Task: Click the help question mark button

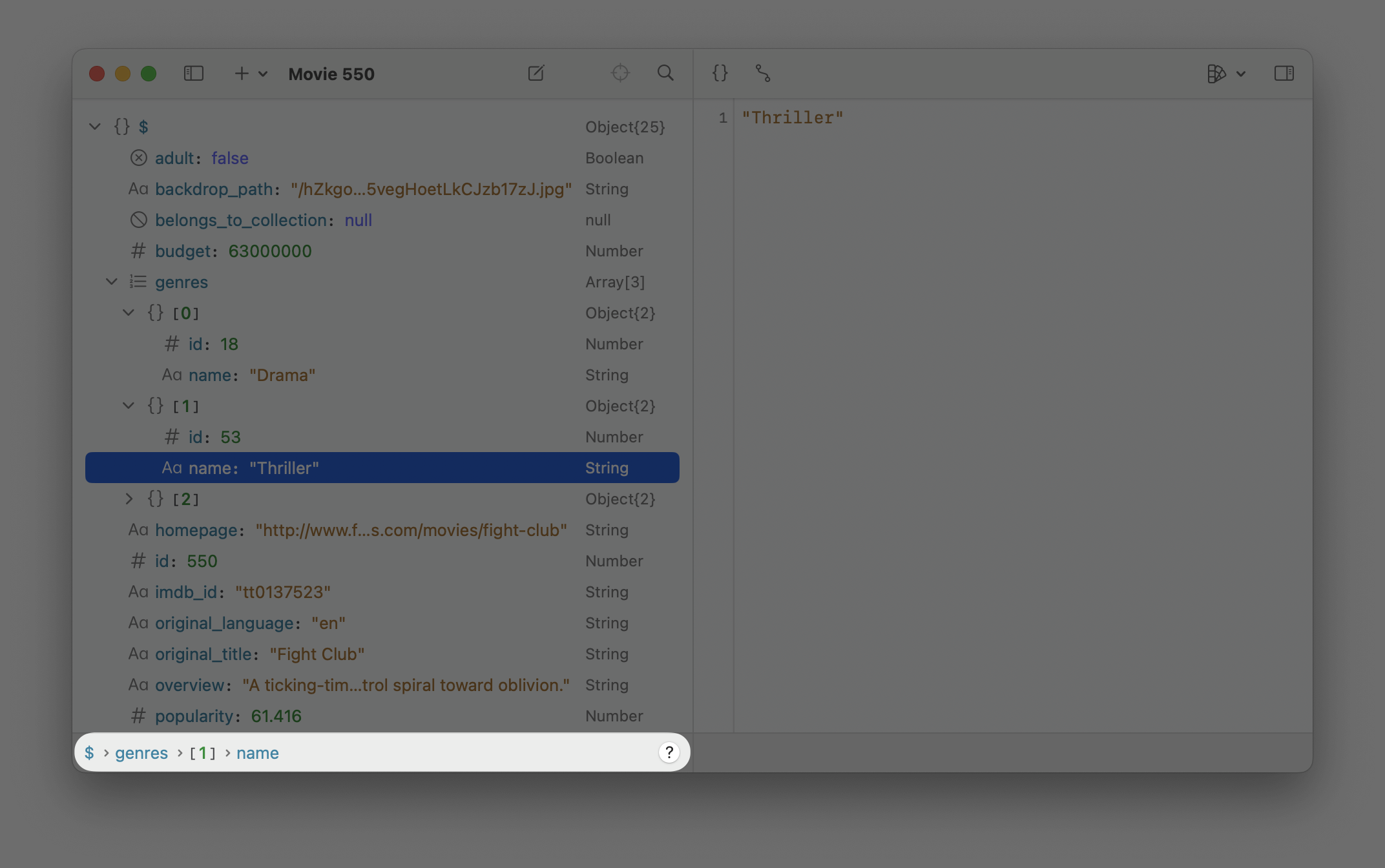Action: [669, 752]
